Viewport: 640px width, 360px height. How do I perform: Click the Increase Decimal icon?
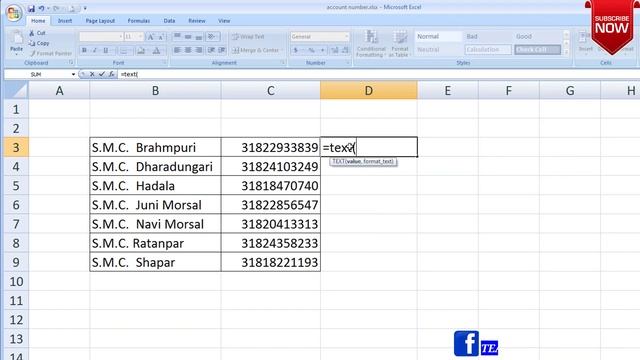(x=335, y=50)
